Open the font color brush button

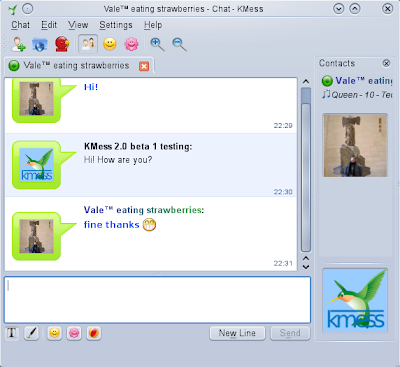(31, 333)
